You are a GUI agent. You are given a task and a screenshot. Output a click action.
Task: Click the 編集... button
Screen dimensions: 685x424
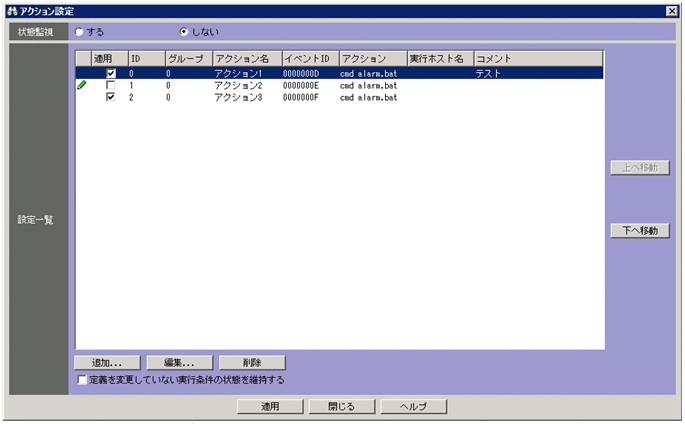[x=180, y=362]
